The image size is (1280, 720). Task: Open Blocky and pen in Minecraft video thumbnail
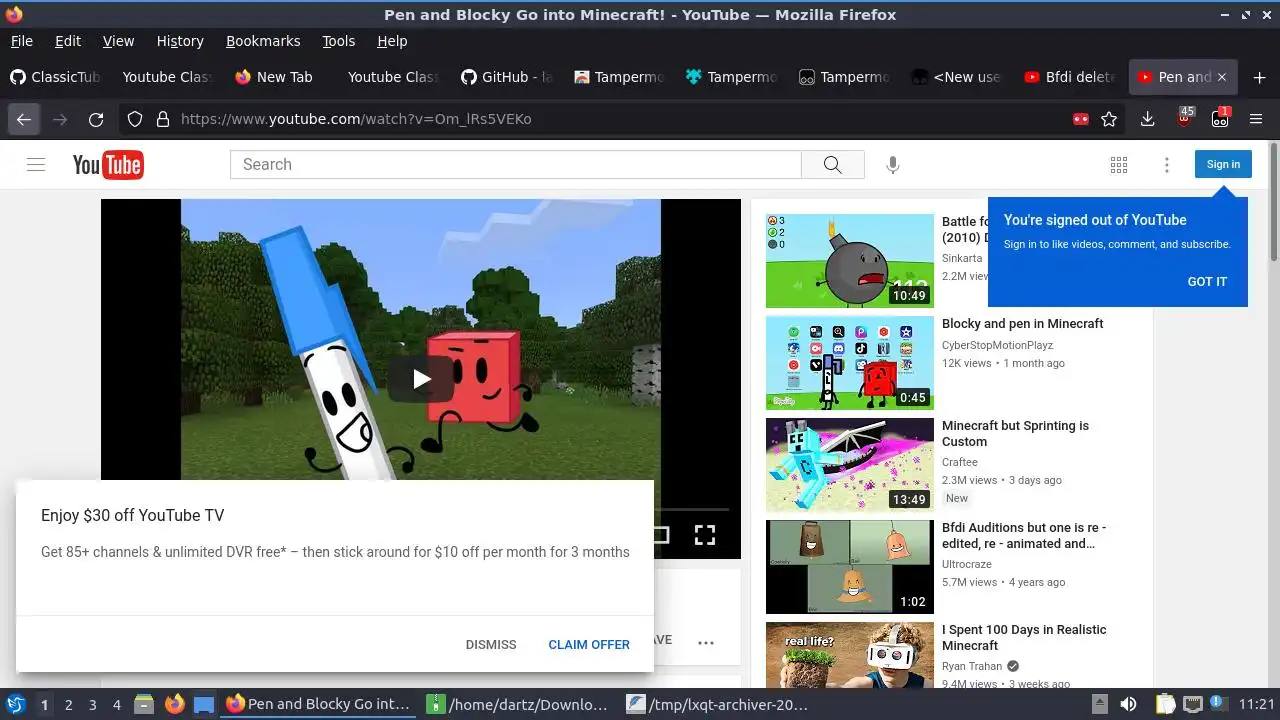click(850, 363)
